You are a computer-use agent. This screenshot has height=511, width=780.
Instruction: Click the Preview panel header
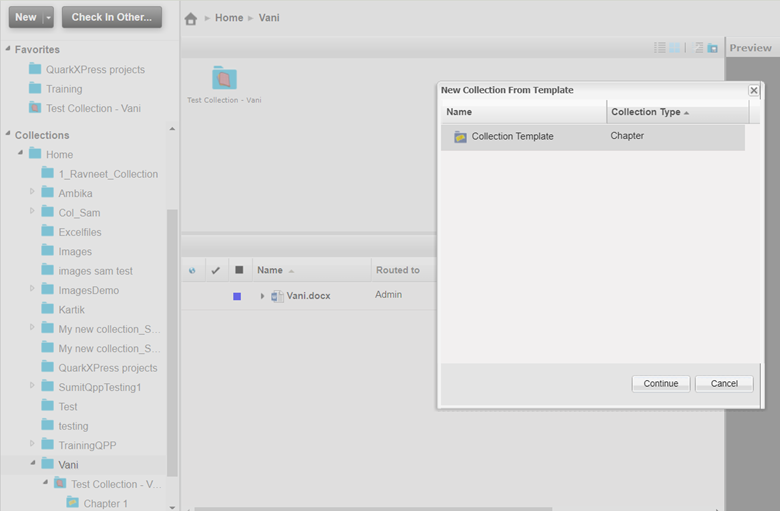coord(751,48)
